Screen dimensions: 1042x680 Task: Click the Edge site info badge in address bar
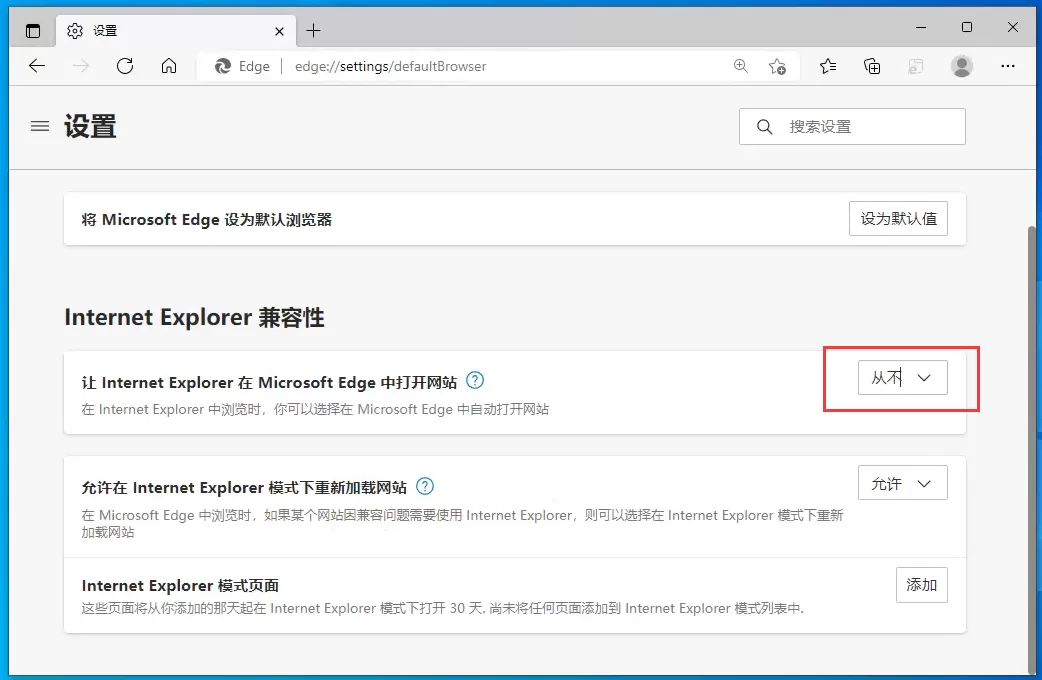pyautogui.click(x=241, y=66)
